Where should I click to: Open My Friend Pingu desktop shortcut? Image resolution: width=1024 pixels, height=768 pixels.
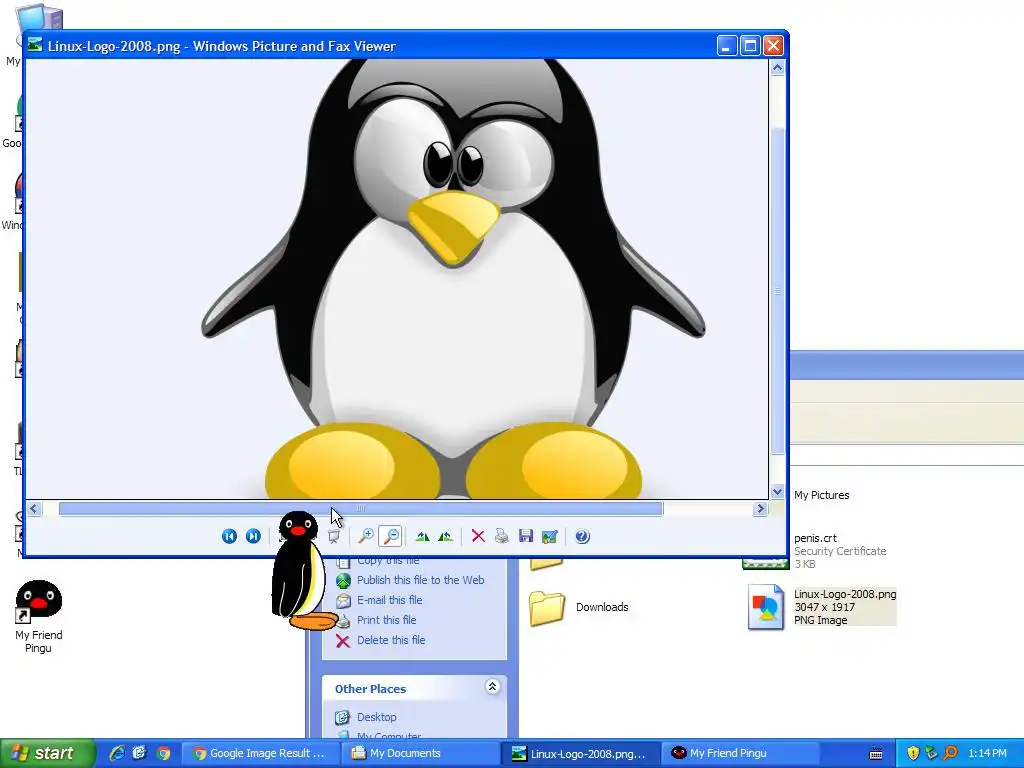point(39,616)
